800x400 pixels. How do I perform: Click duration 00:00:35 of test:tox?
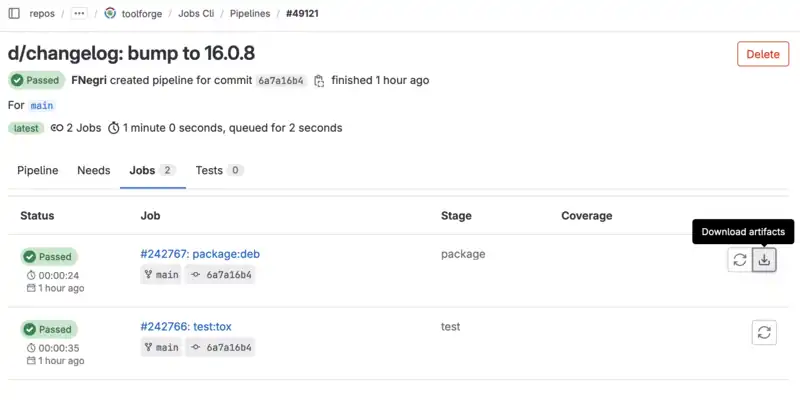53,348
